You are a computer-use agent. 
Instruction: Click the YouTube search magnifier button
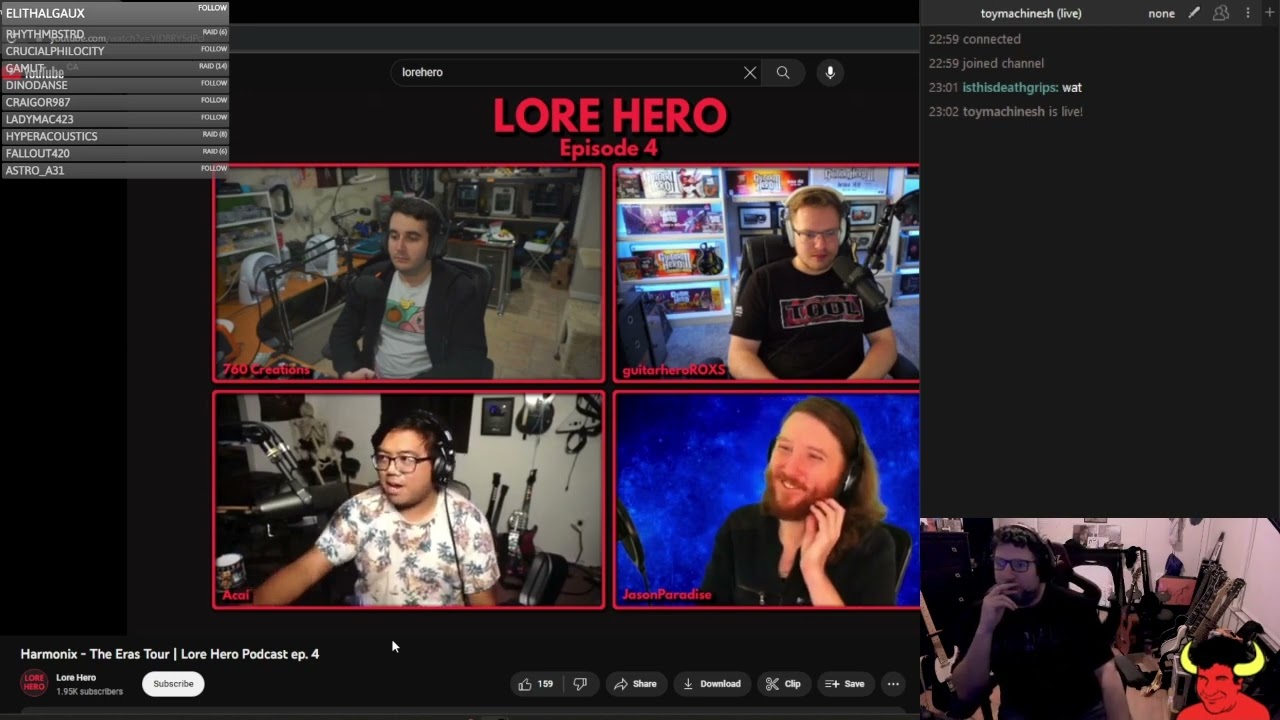coord(783,72)
